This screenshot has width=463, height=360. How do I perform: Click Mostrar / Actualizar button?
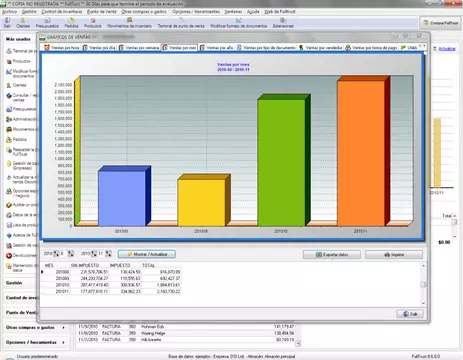point(147,254)
